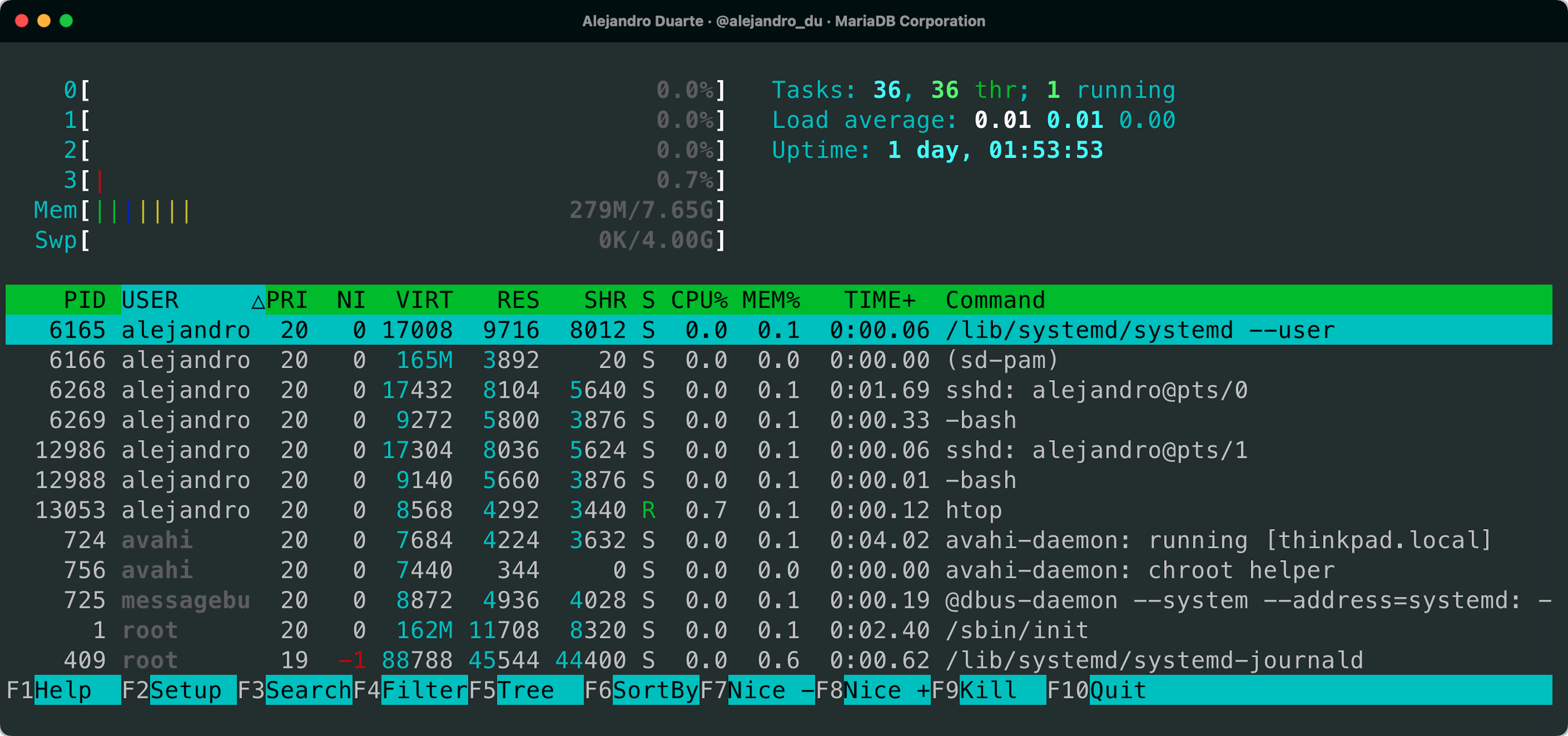Click F8 Nice plus to raise niceness
1568x736 pixels.
[886, 690]
